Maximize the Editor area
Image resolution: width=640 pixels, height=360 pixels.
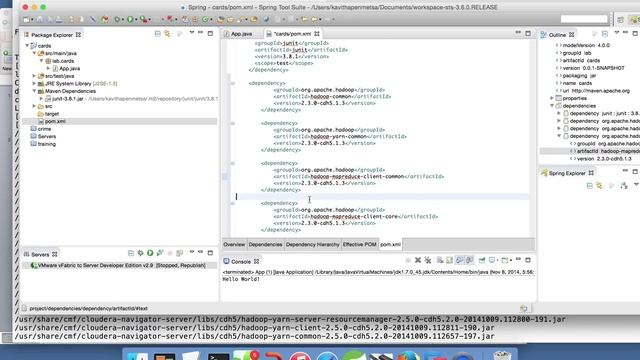pyautogui.click(x=528, y=33)
